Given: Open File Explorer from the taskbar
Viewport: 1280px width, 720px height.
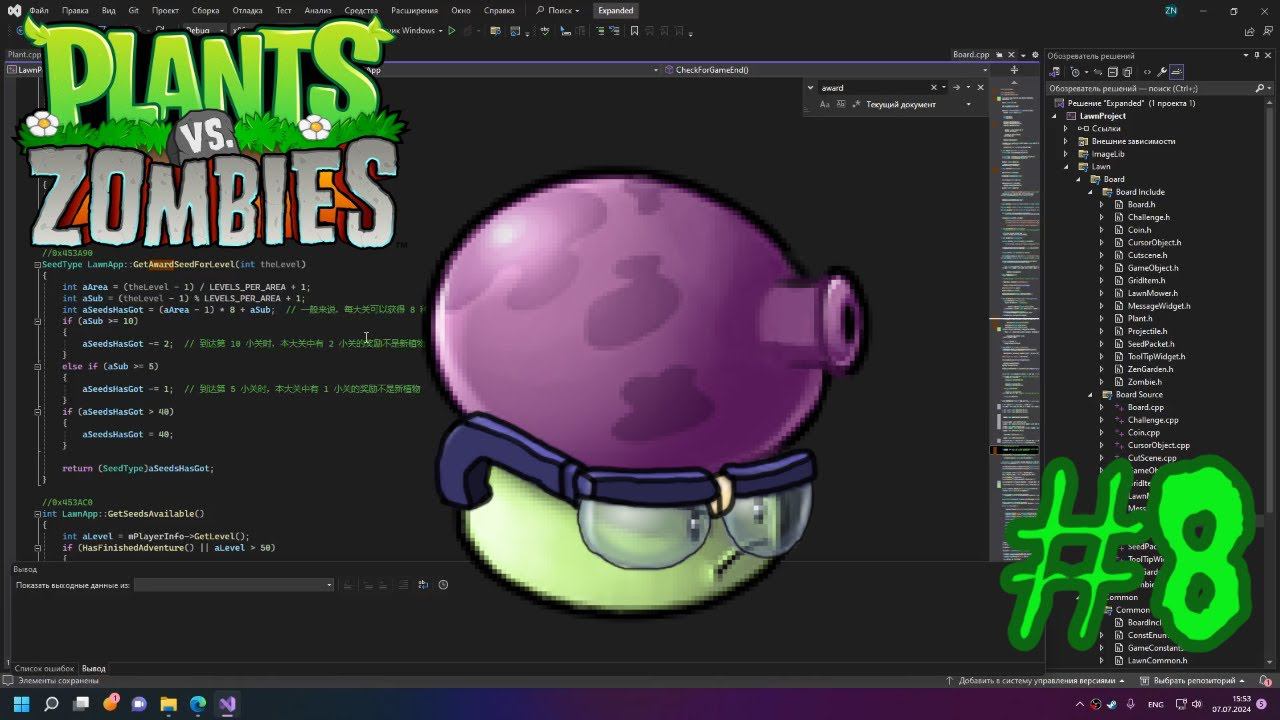Looking at the screenshot, I should 169,704.
